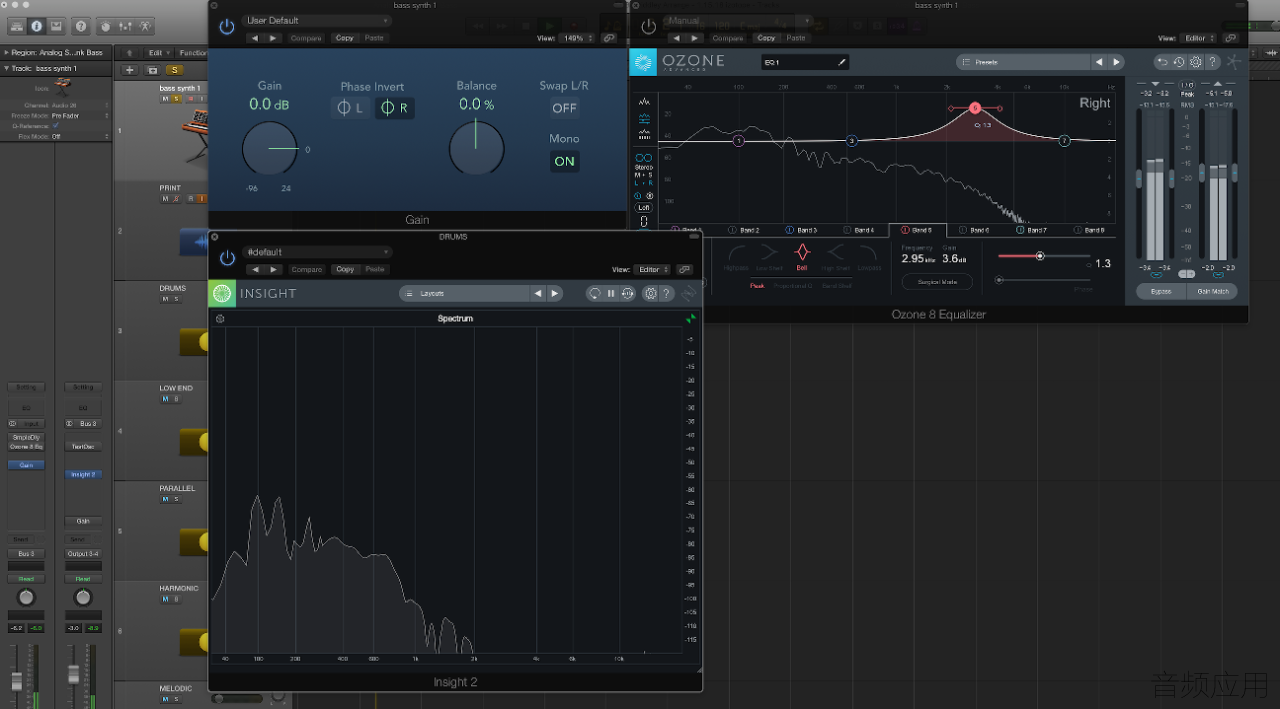Screen dimensions: 1280x709
Task: Open Insight 2 settings gear
Action: click(650, 293)
